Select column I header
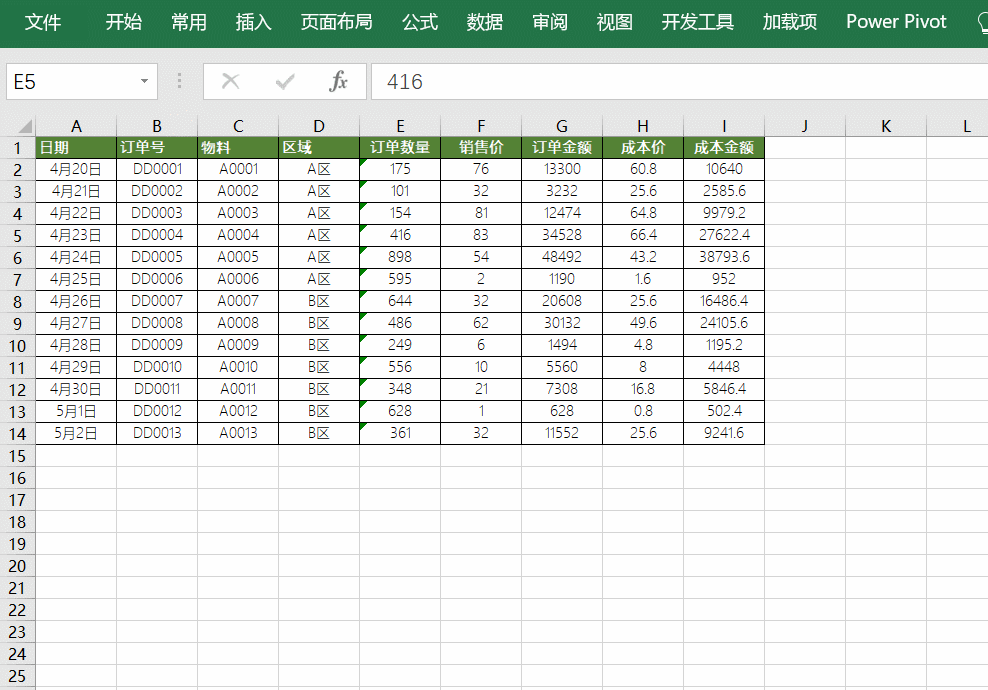The height and width of the screenshot is (690, 988). pyautogui.click(x=724, y=126)
